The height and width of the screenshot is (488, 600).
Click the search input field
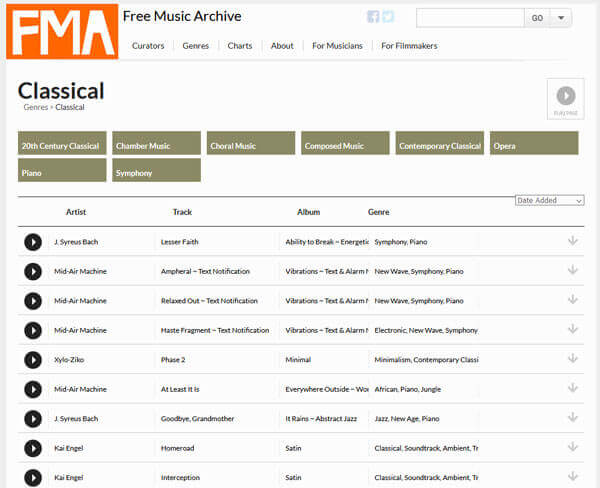(x=470, y=18)
